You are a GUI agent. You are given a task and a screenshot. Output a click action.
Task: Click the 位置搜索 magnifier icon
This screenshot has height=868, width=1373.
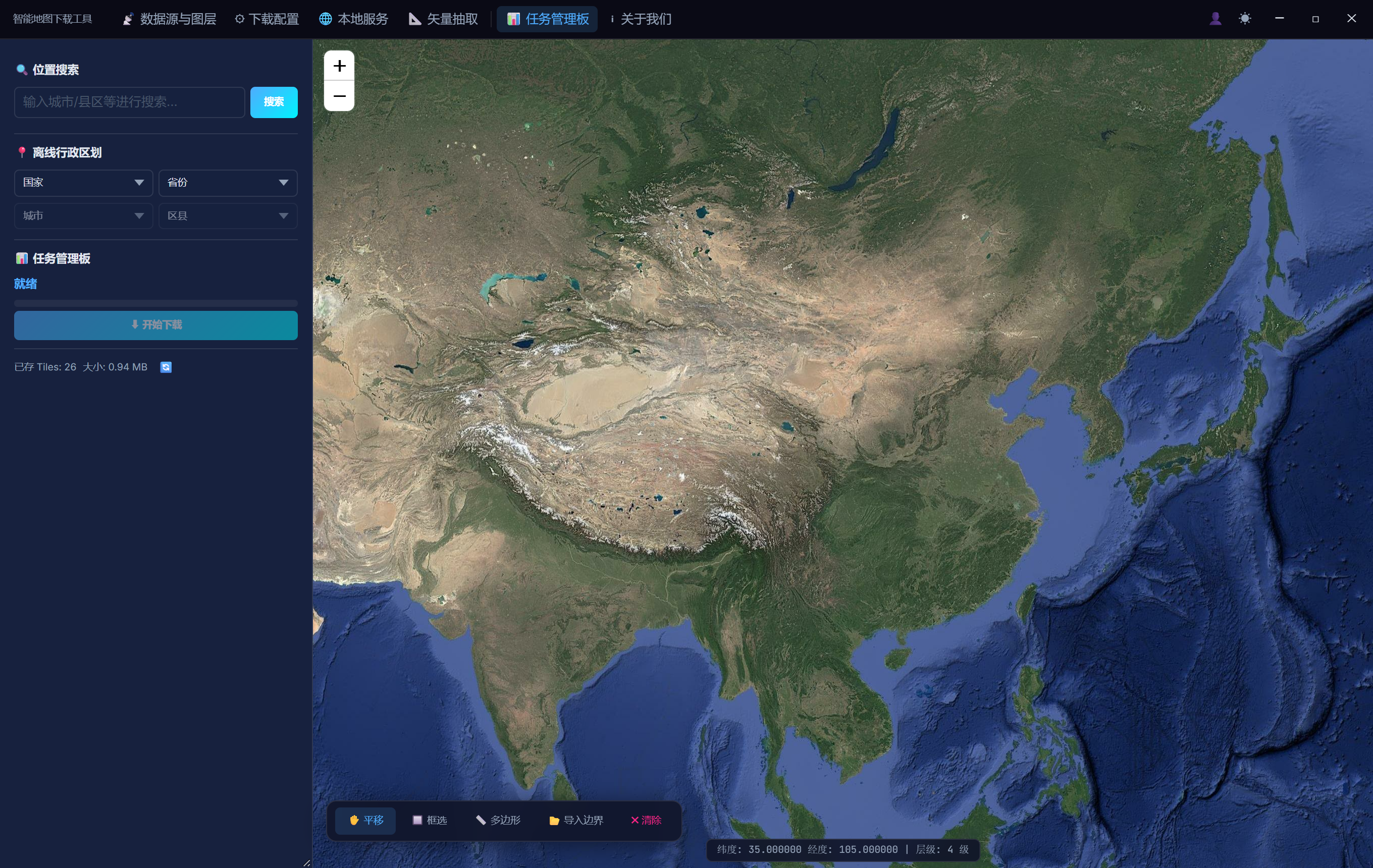[21, 70]
